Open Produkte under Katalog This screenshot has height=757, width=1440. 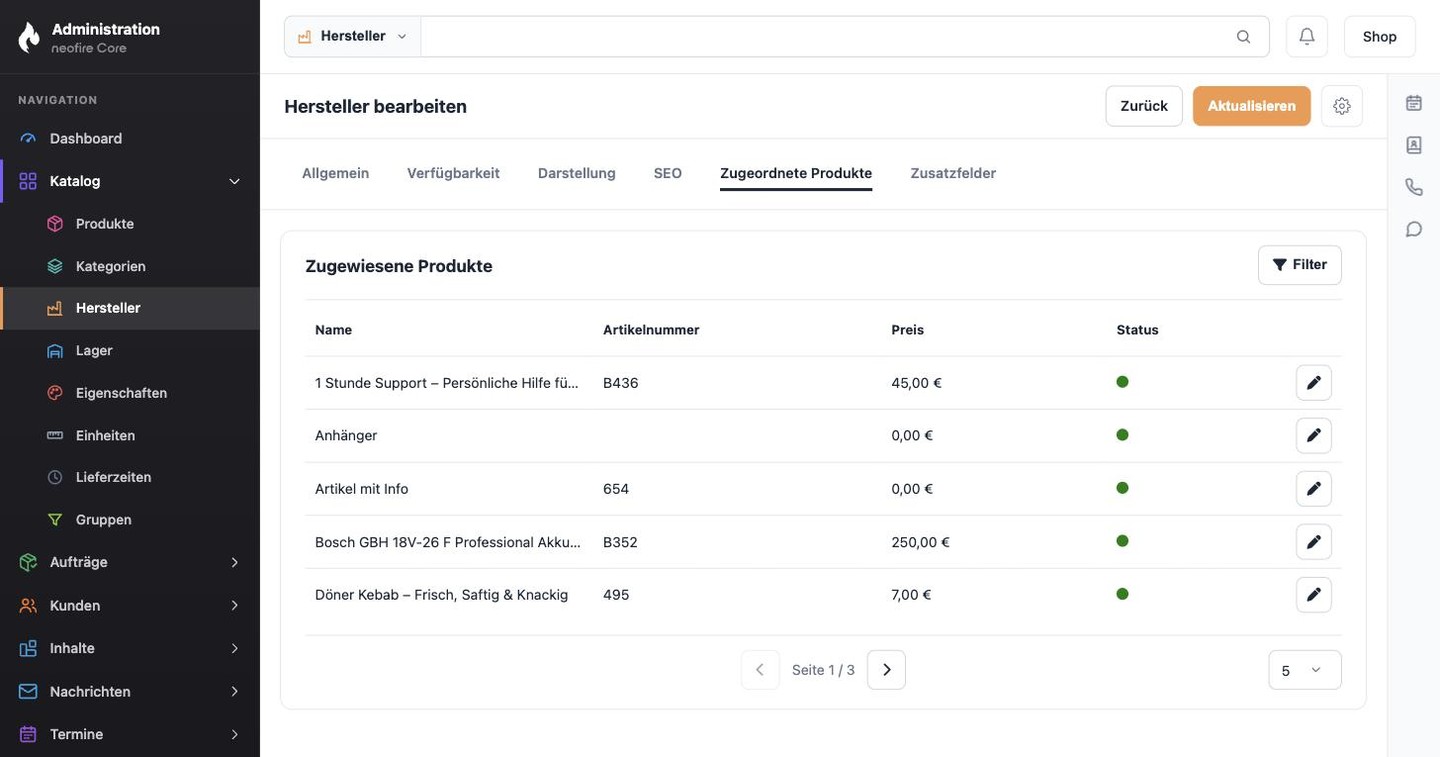130,224
